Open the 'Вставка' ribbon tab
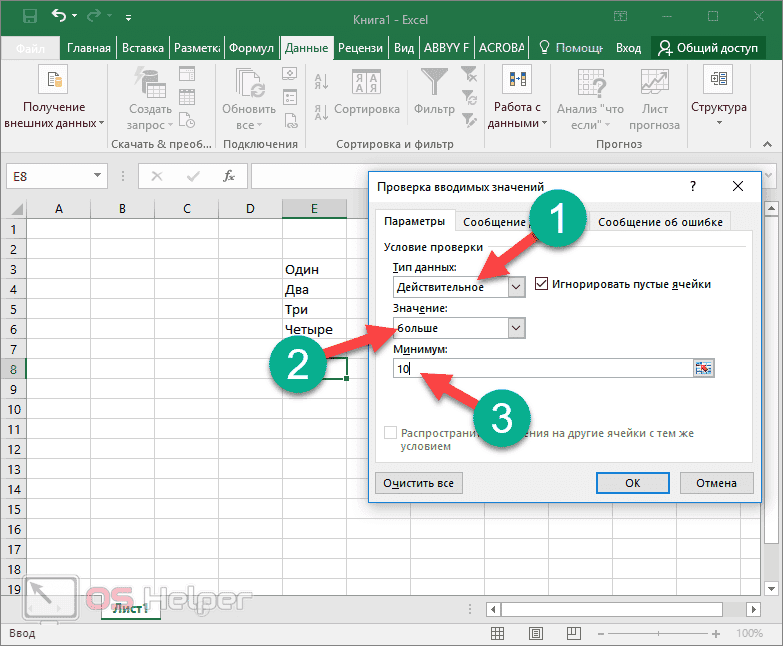This screenshot has width=783, height=646. [143, 47]
